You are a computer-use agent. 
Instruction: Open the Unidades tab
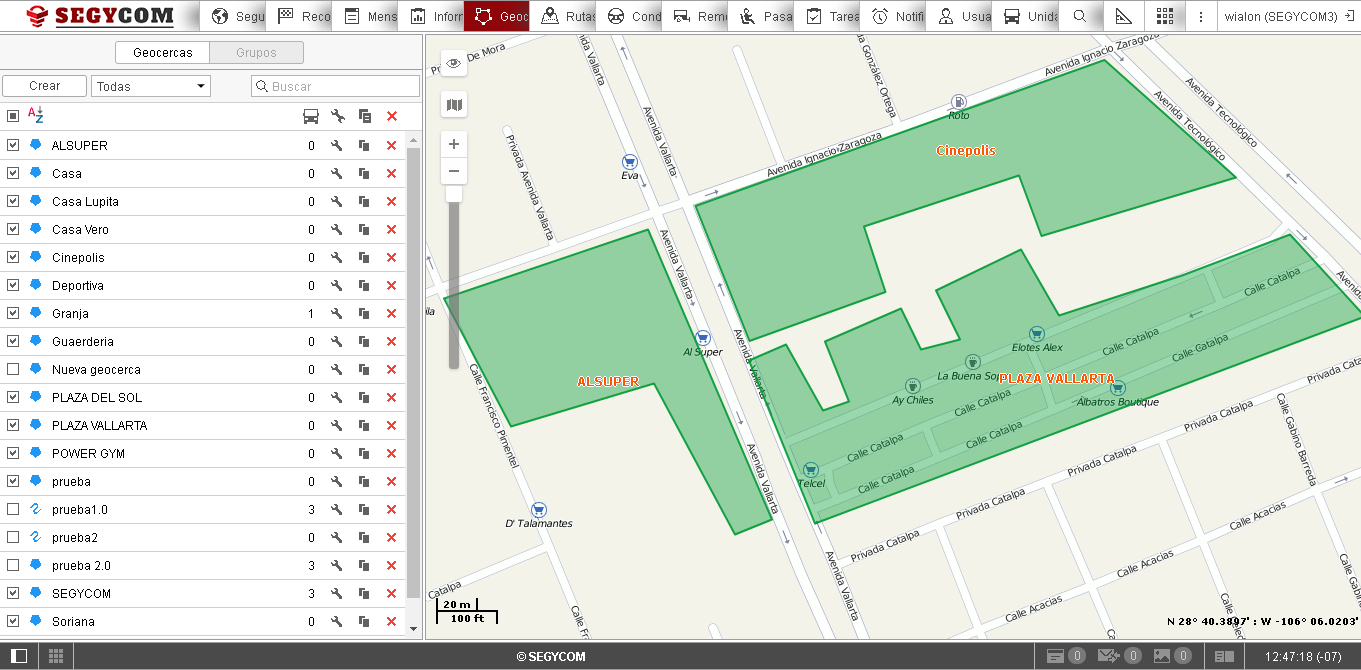click(1025, 16)
